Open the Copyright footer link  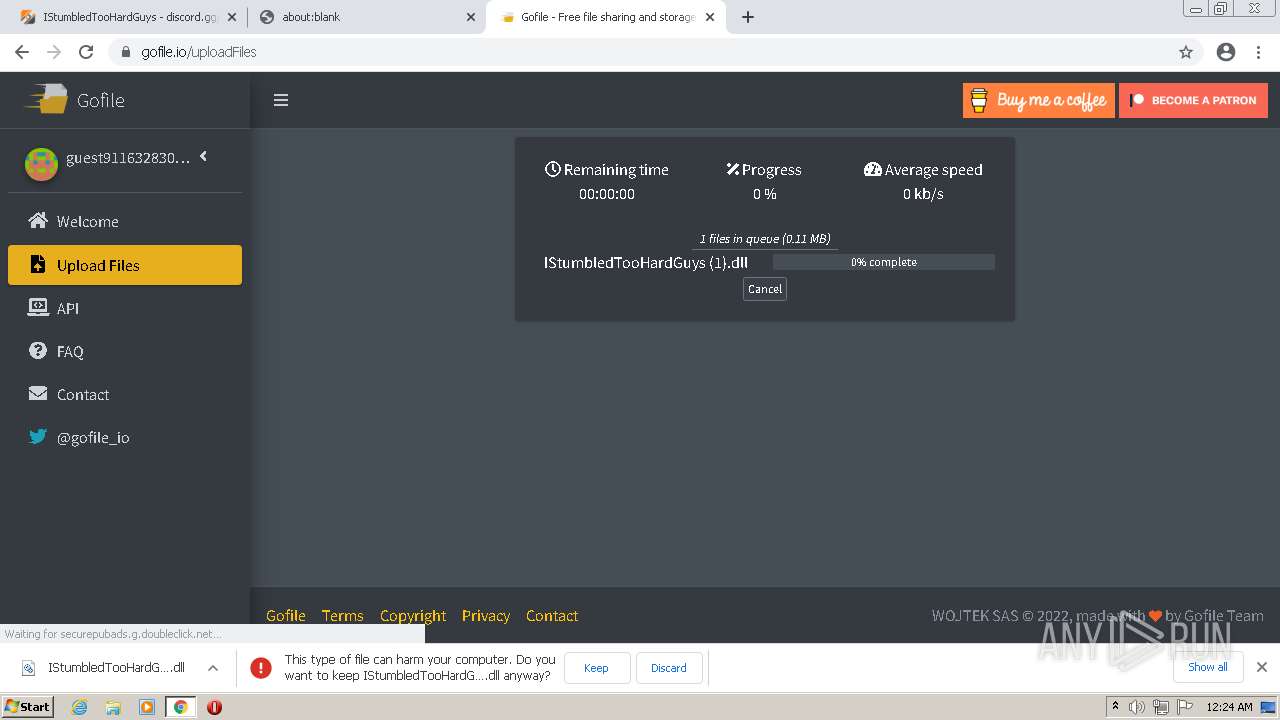pyautogui.click(x=413, y=616)
